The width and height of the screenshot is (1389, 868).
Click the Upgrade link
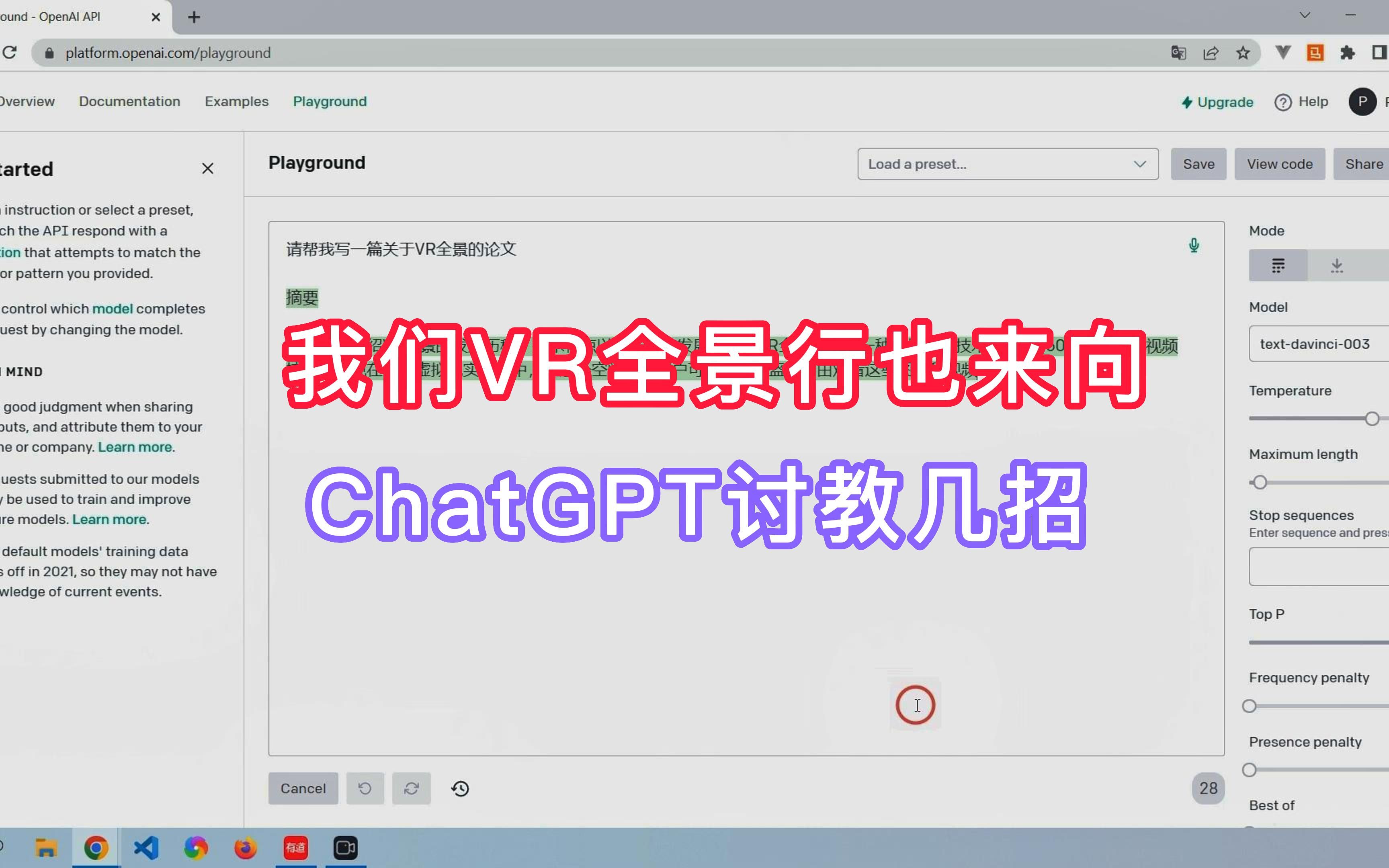tap(1217, 102)
